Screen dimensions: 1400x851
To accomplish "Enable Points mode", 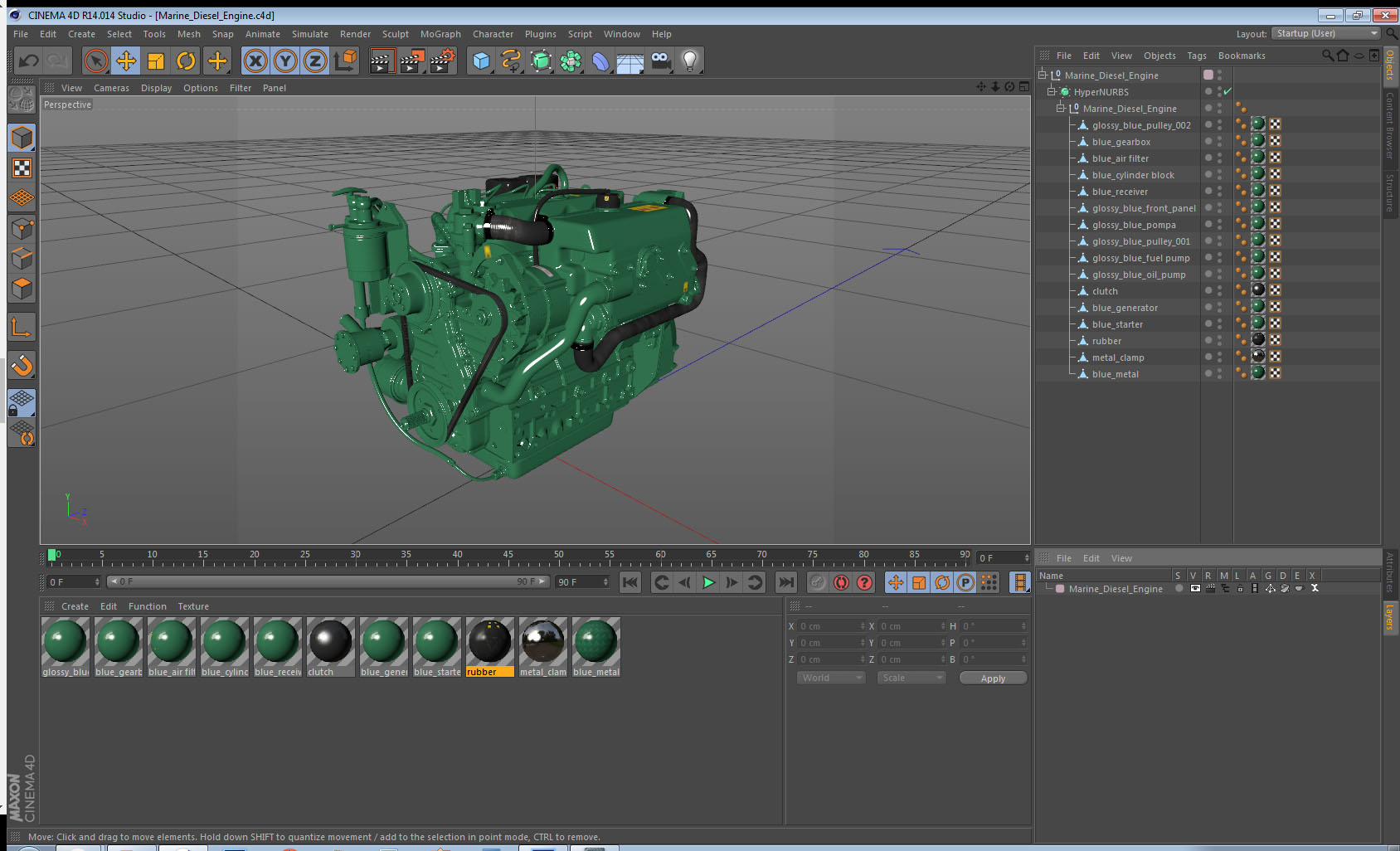I will pyautogui.click(x=22, y=228).
